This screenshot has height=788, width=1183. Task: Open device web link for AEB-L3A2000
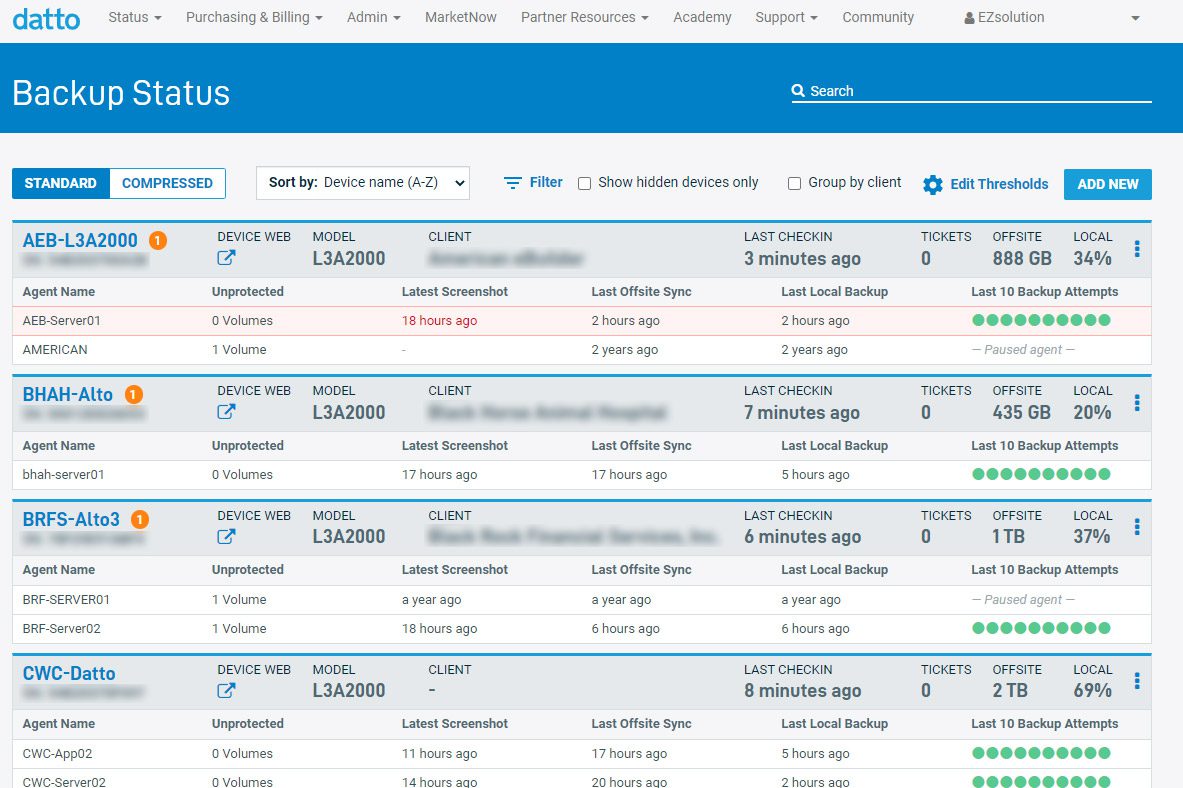226,257
